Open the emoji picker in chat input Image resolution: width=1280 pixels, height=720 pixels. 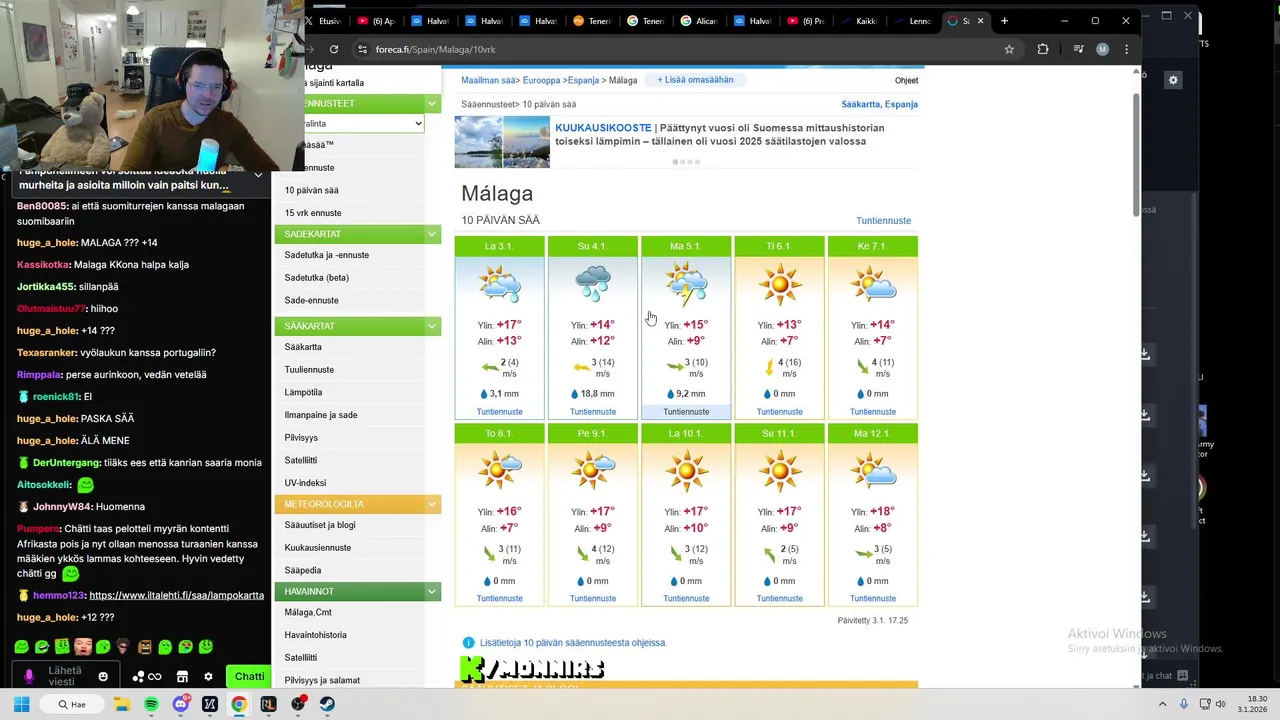click(103, 676)
